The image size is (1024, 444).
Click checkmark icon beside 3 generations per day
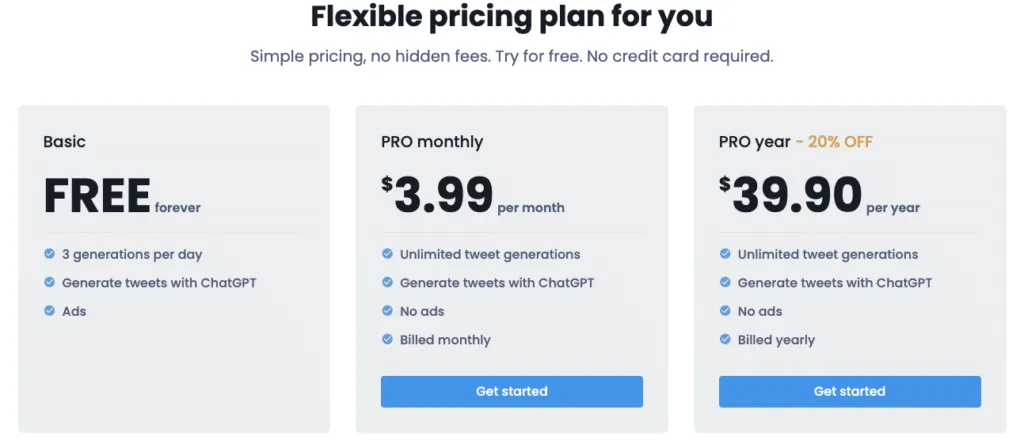tap(50, 254)
